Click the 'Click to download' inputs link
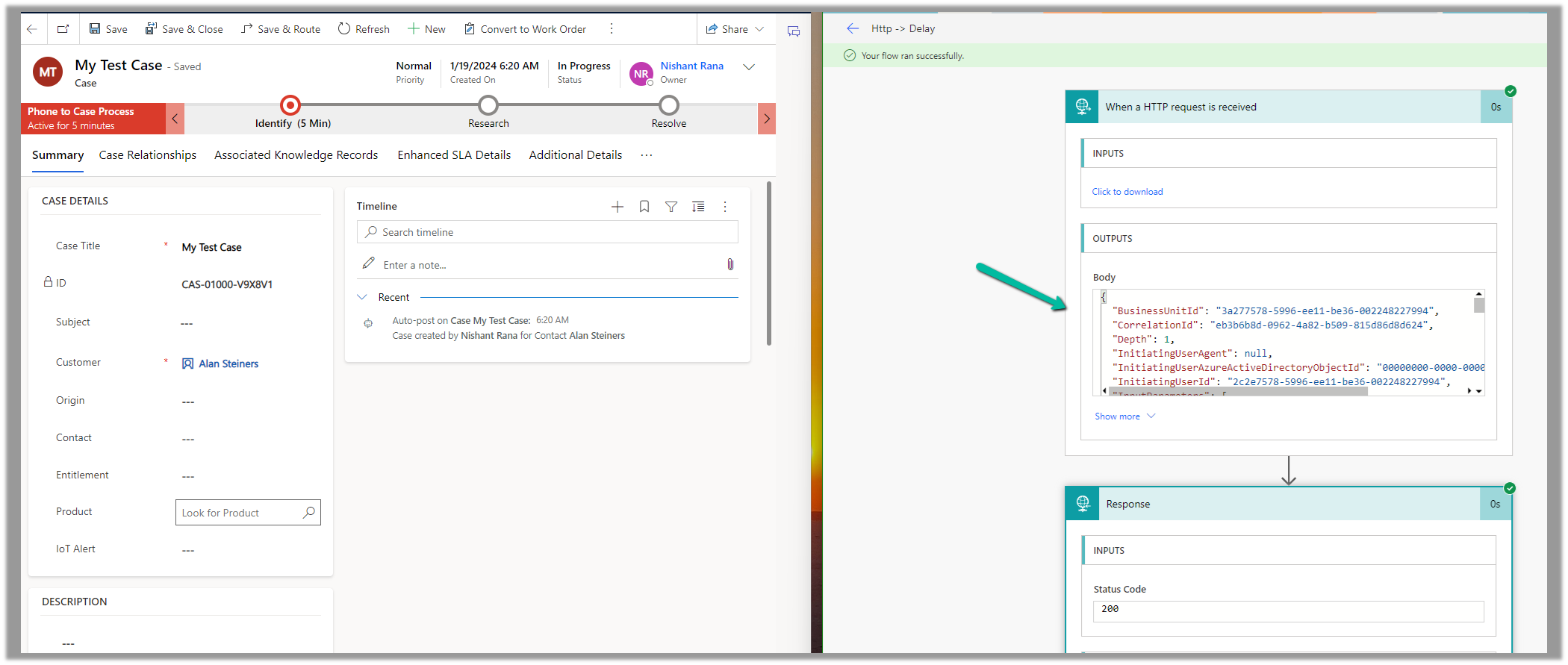This screenshot has height=665, width=1568. click(x=1127, y=192)
